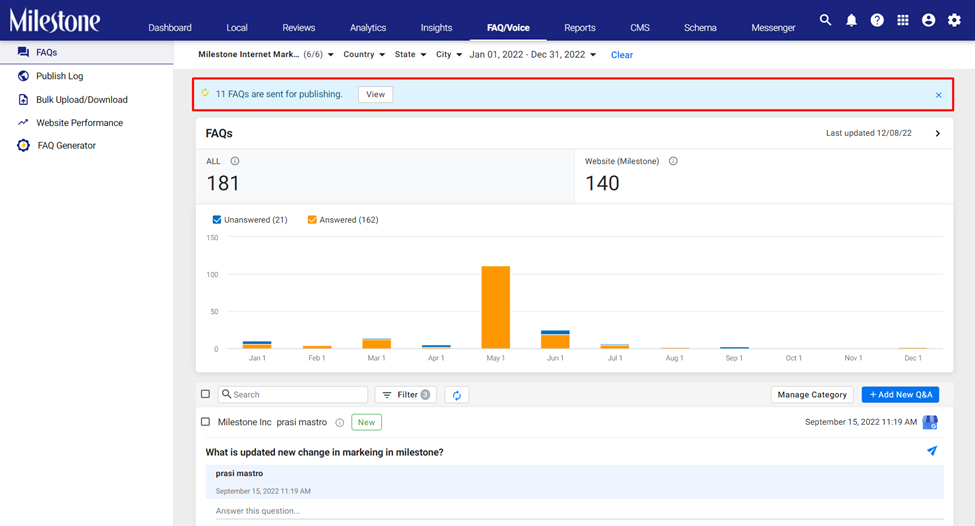Open the apps grid icon
The width and height of the screenshot is (975, 526).
[903, 21]
